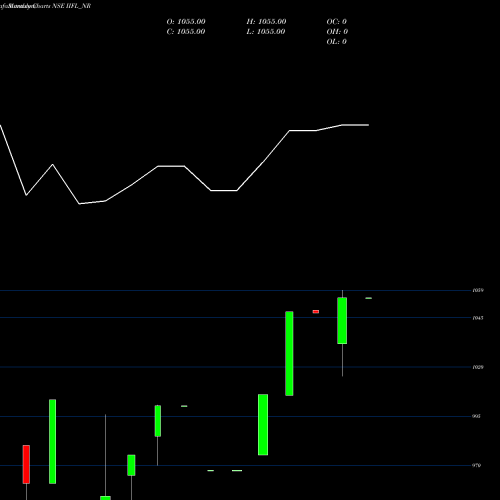Click the 970 price axis label
The image size is (500, 500).
coord(477,465)
